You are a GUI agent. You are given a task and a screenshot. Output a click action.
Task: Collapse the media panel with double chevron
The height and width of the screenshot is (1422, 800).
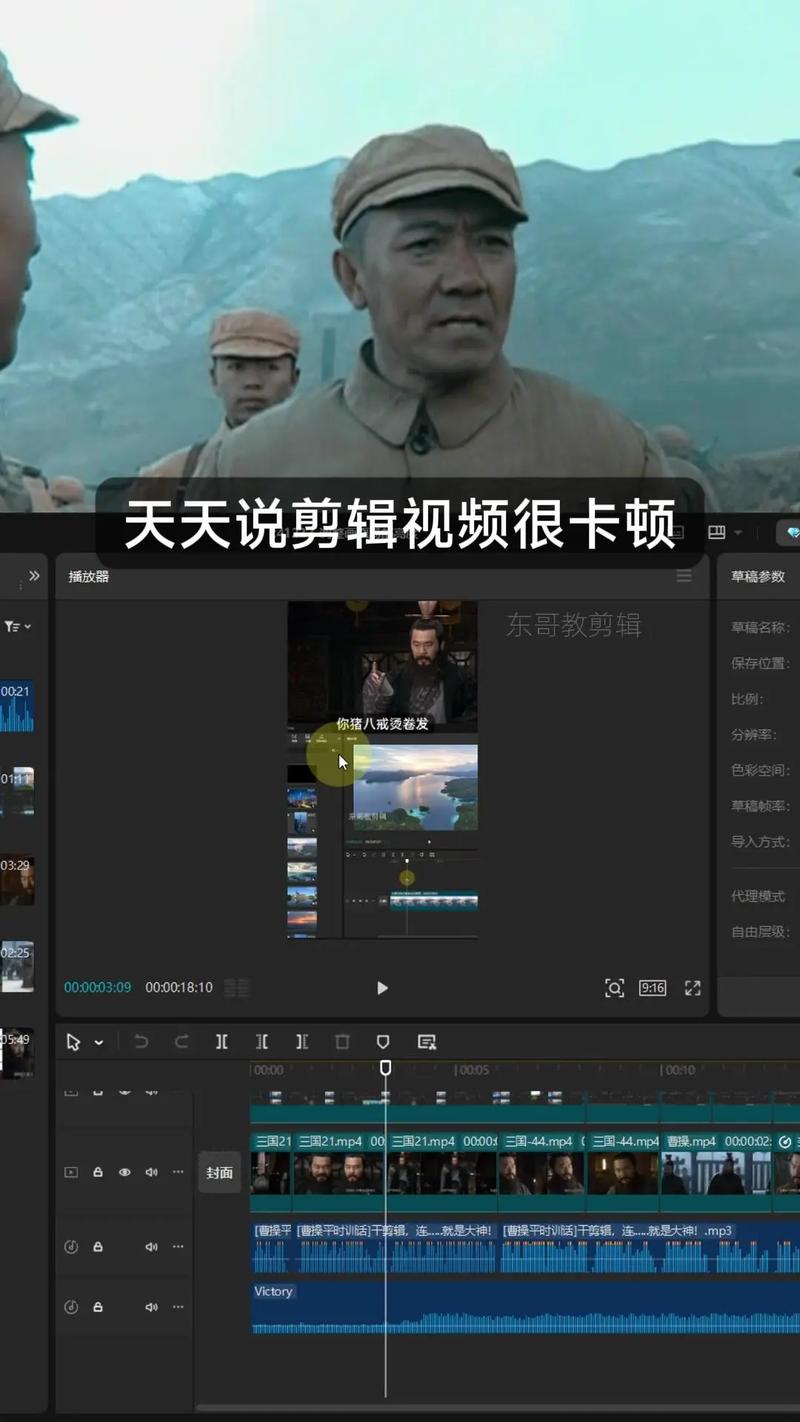tap(34, 576)
